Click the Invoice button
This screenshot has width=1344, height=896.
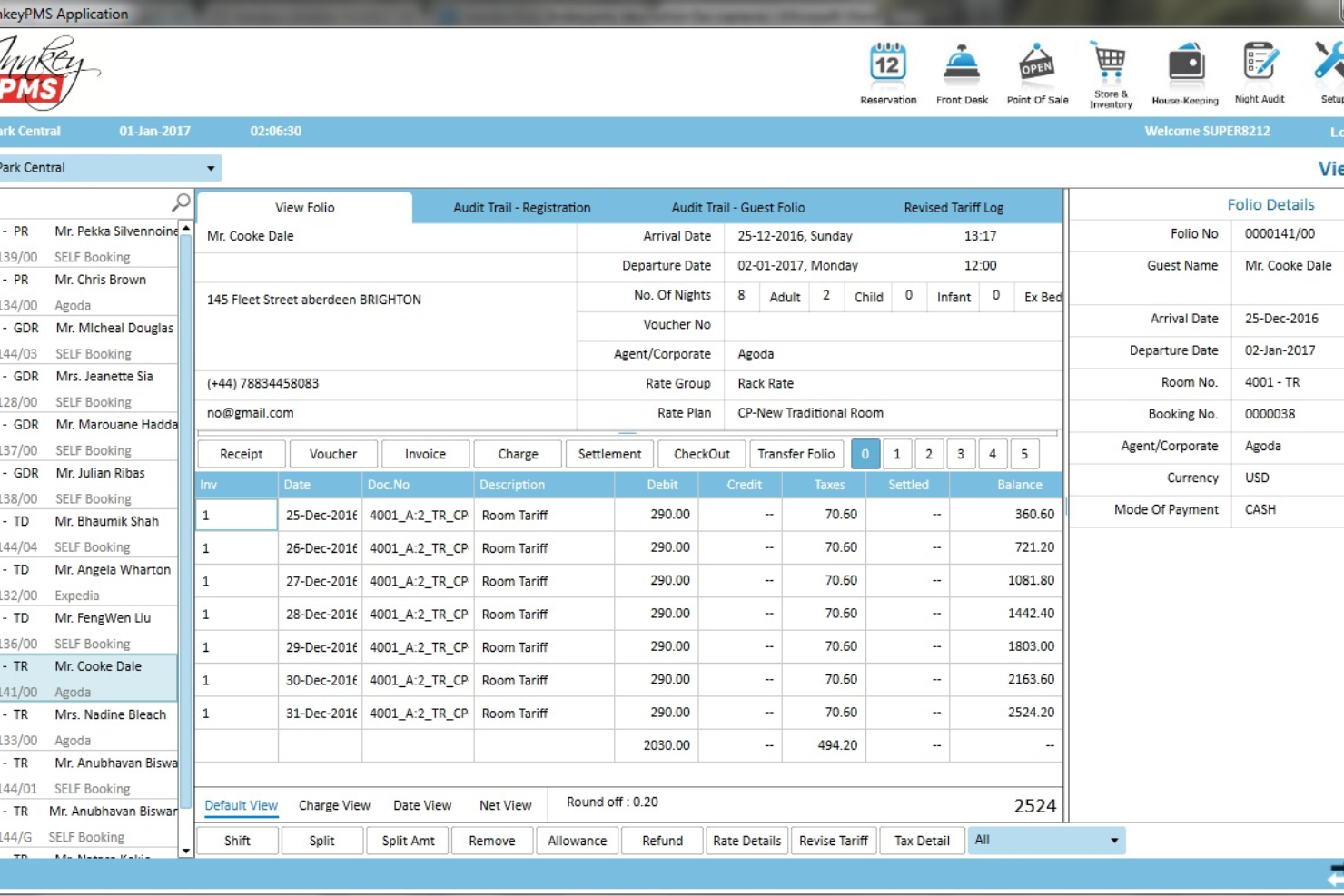425,454
